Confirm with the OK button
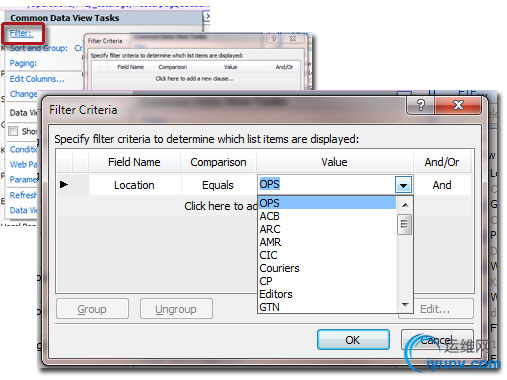The image size is (507, 380). tap(353, 340)
